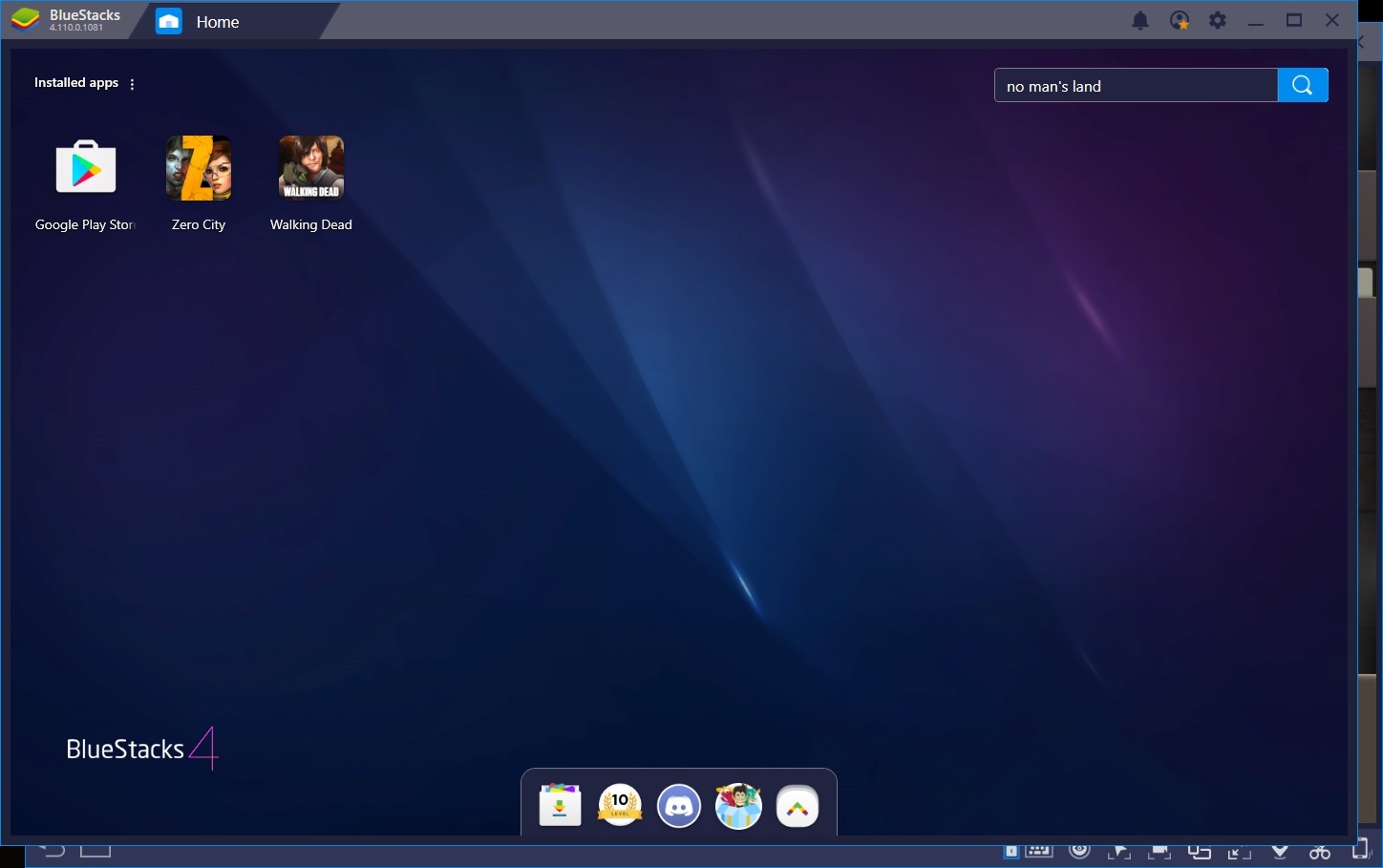Open the keyboard controls icon in the bottom bar

tap(1038, 851)
